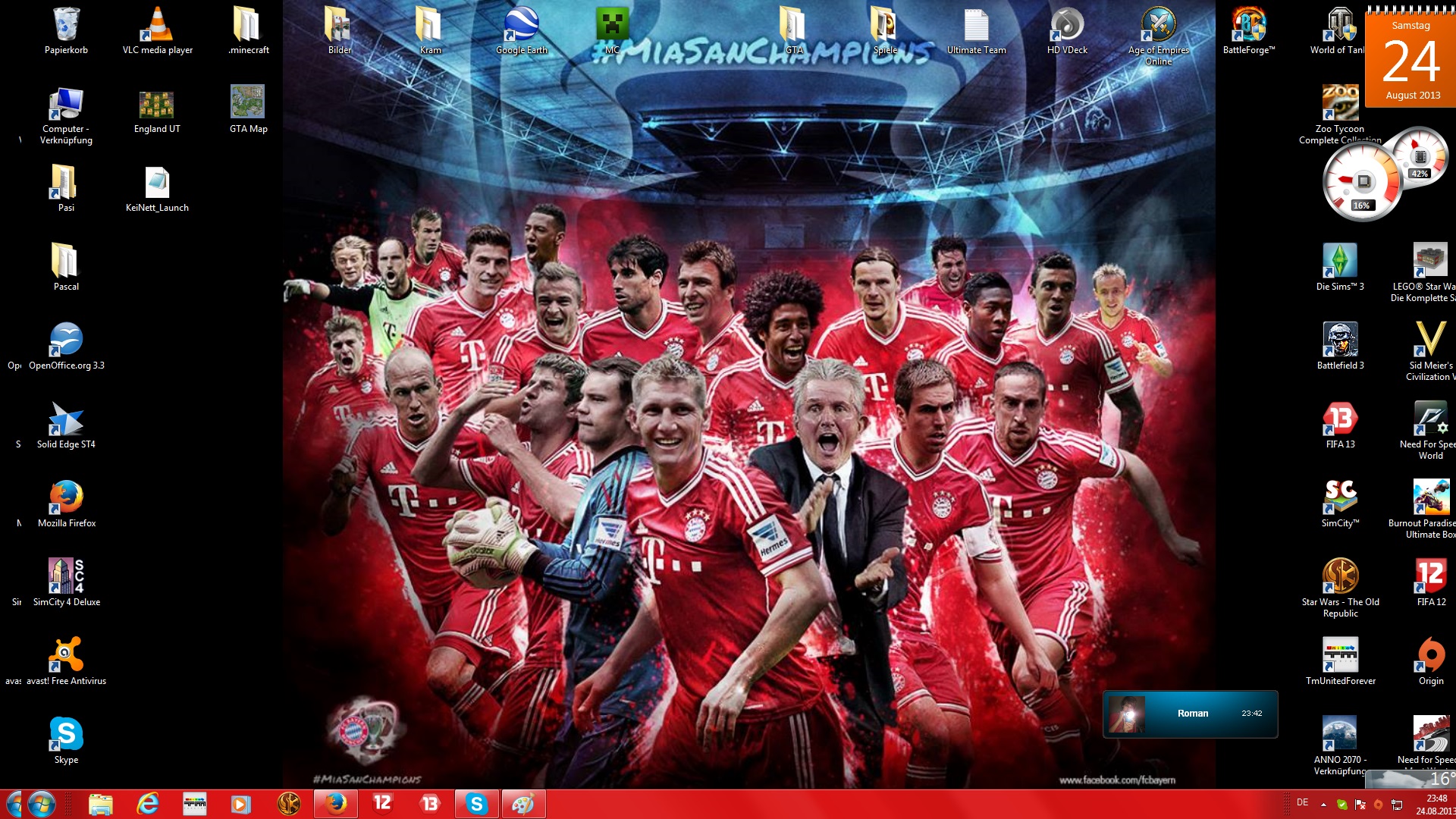Open TmUnitedForever desktop shortcut
The height and width of the screenshot is (819, 1456).
pos(1340,656)
